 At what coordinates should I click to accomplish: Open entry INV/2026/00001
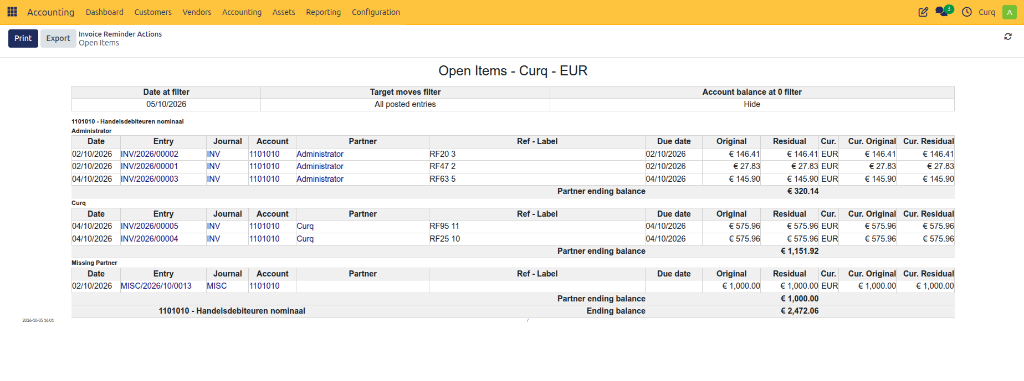(150, 167)
